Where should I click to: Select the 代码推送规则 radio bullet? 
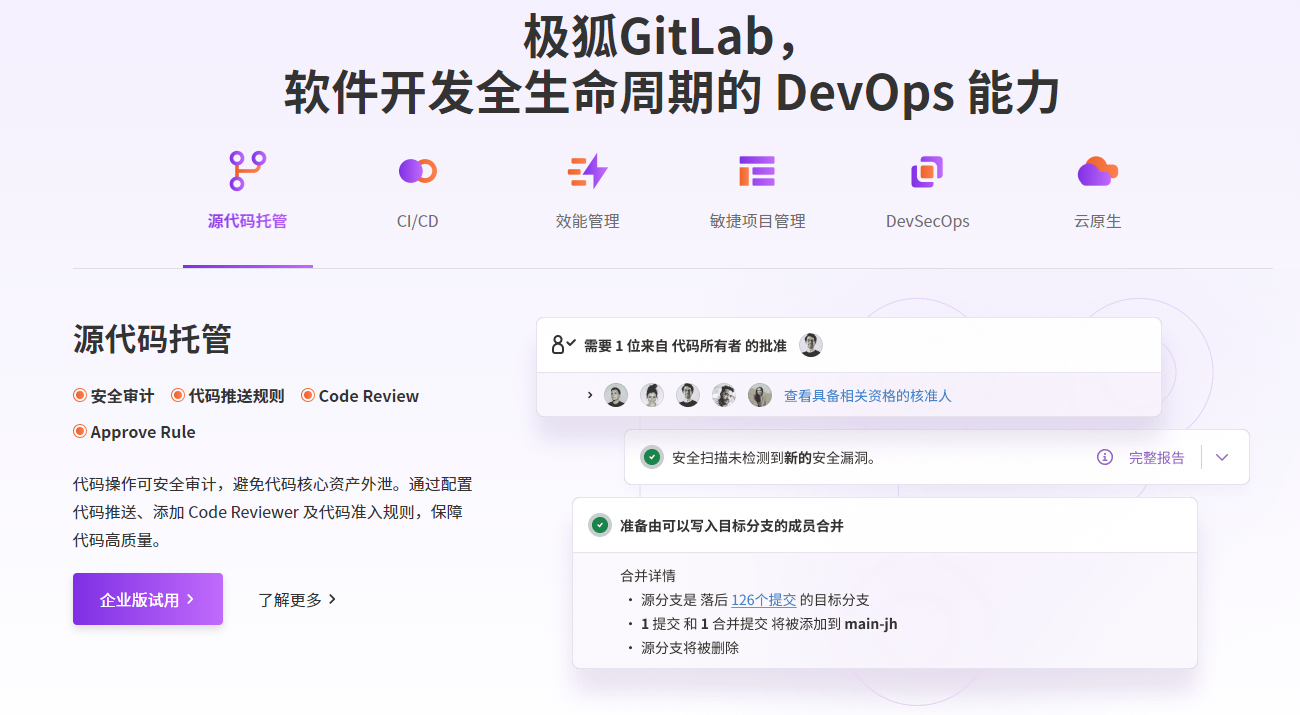point(178,396)
